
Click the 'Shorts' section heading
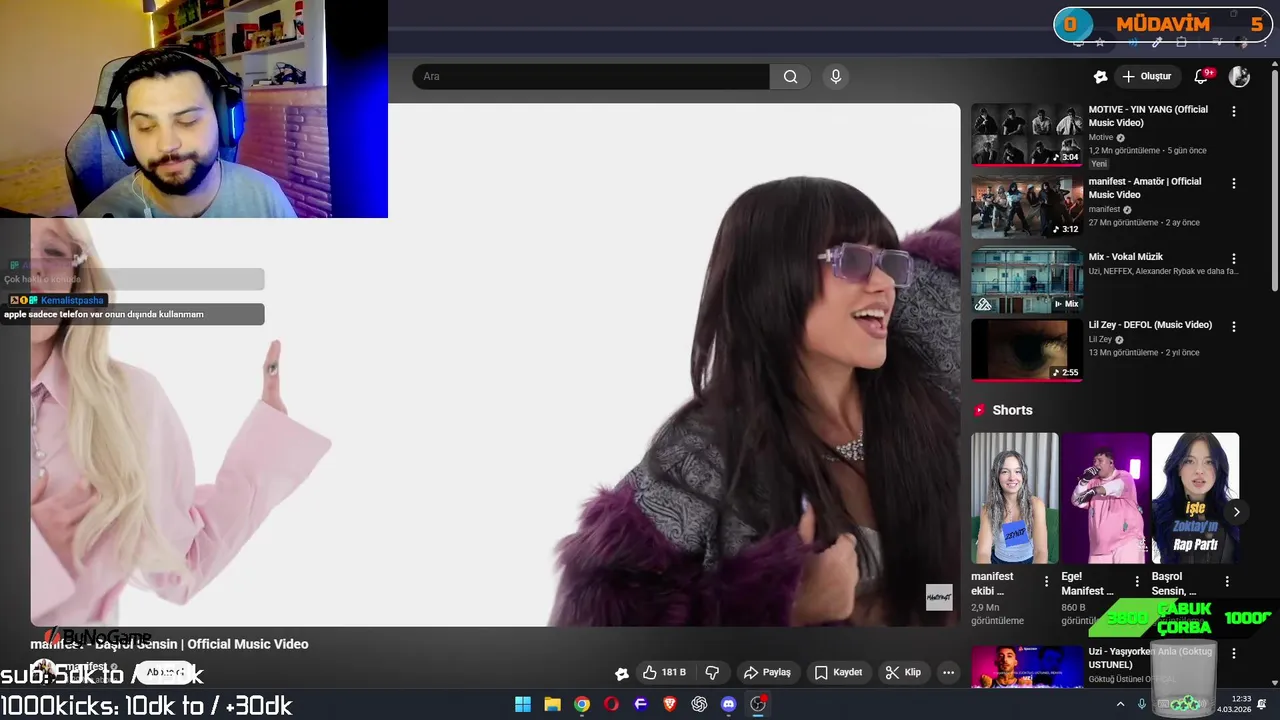pyautogui.click(x=1012, y=411)
